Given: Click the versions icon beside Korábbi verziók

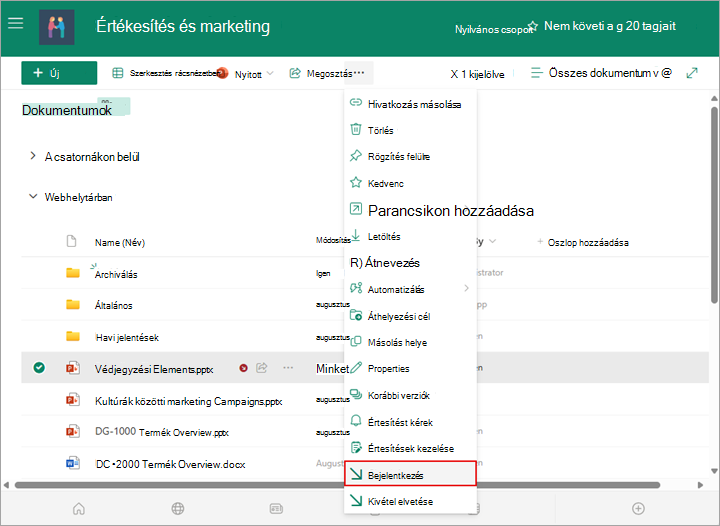Looking at the screenshot, I should [356, 394].
